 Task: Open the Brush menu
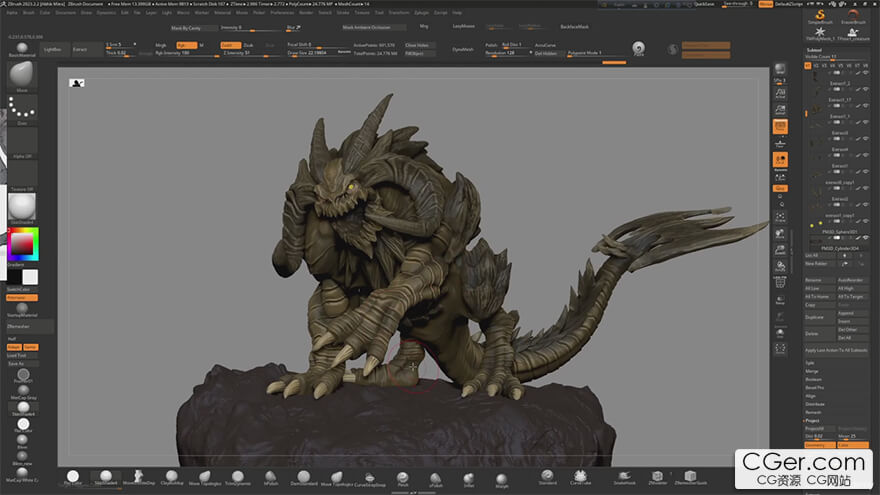click(29, 12)
